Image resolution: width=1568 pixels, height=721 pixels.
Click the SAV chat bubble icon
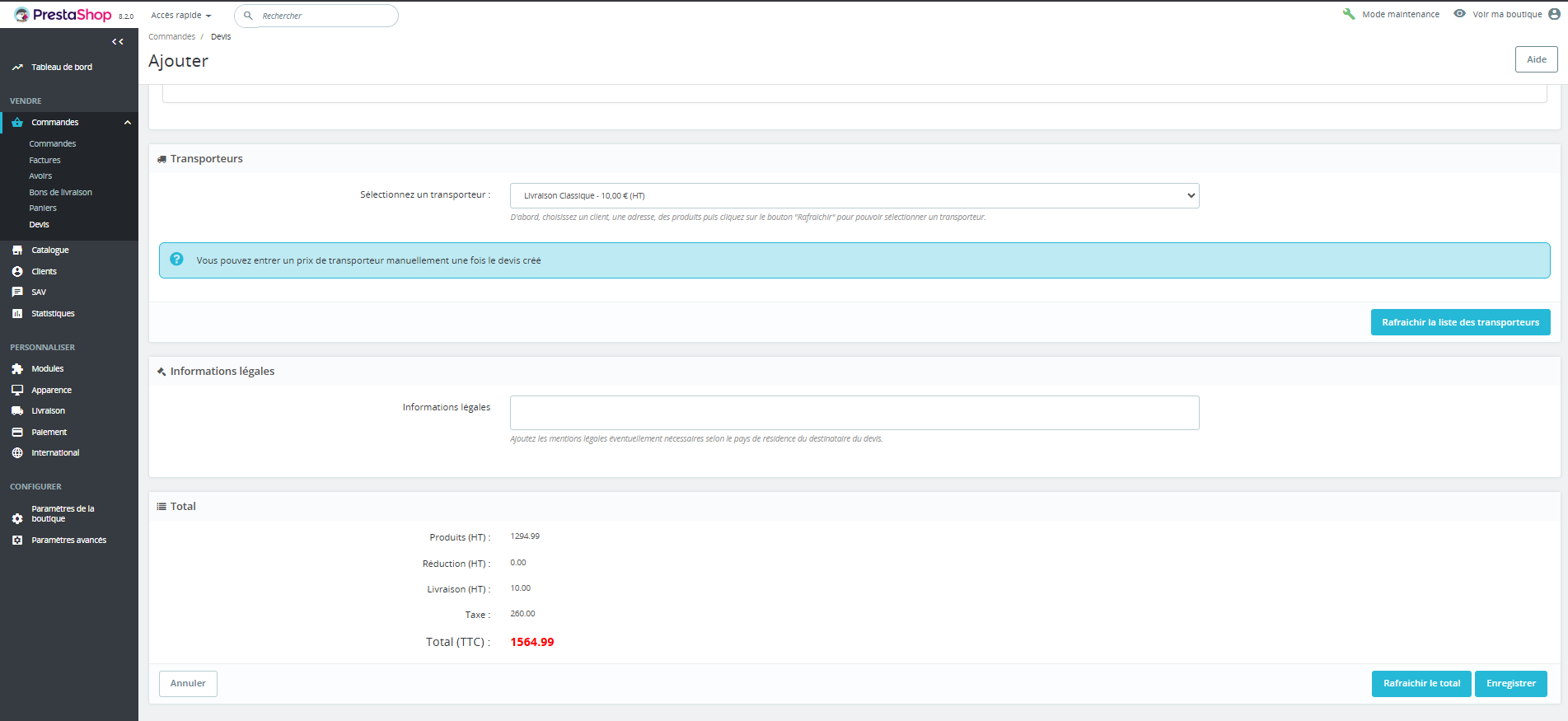pyautogui.click(x=17, y=293)
